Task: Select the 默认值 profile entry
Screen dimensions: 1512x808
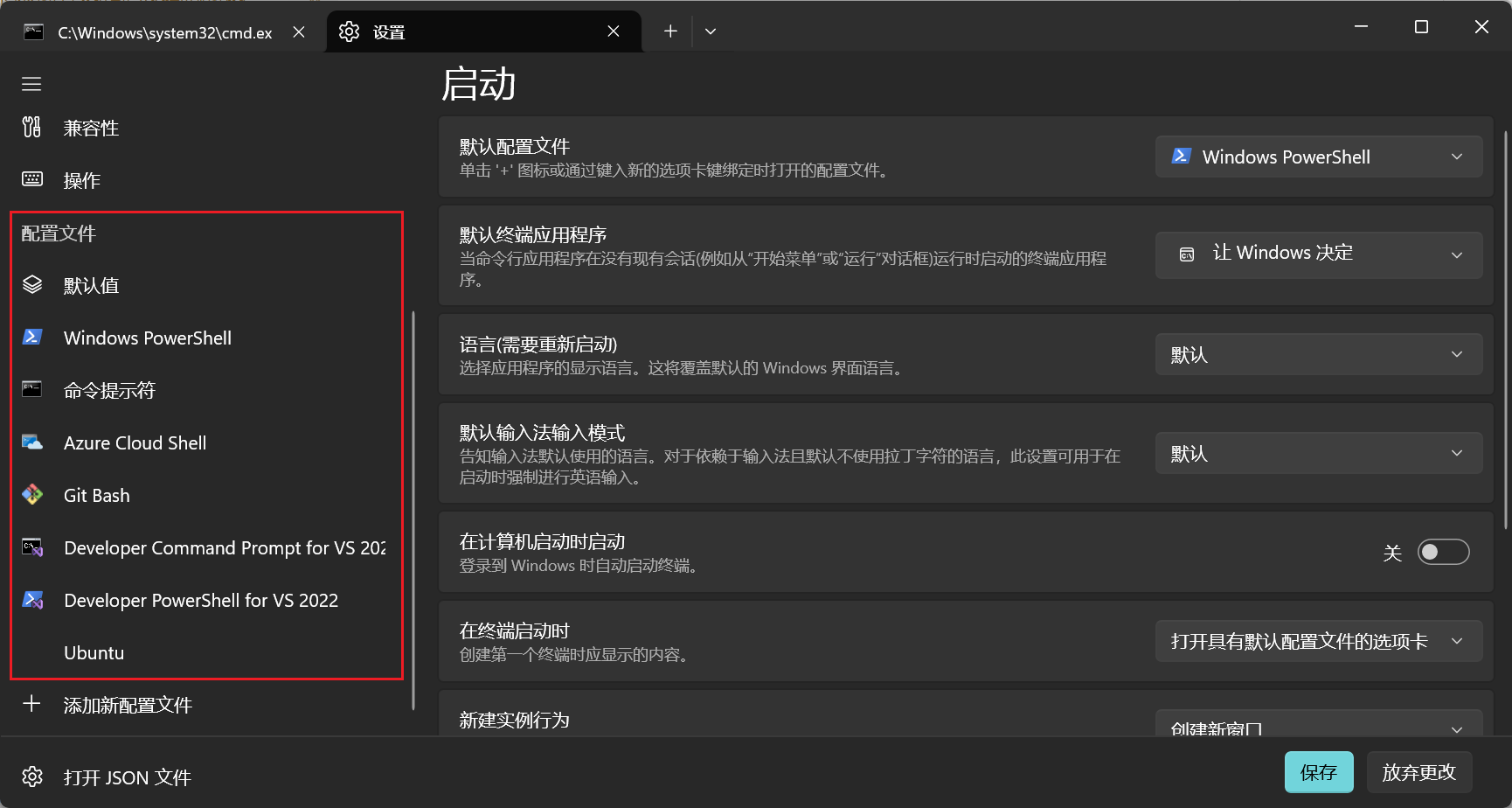Action: pyautogui.click(x=206, y=285)
